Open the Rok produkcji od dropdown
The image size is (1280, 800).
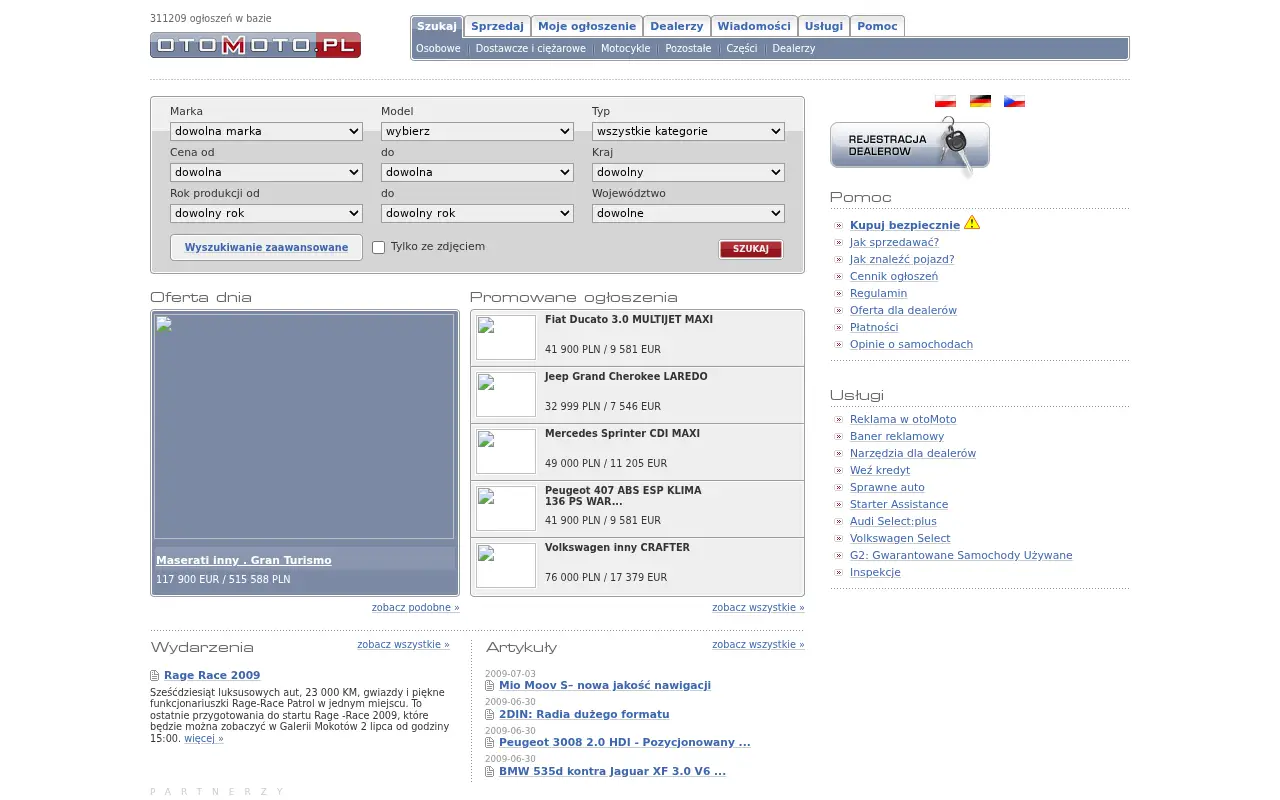[266, 213]
